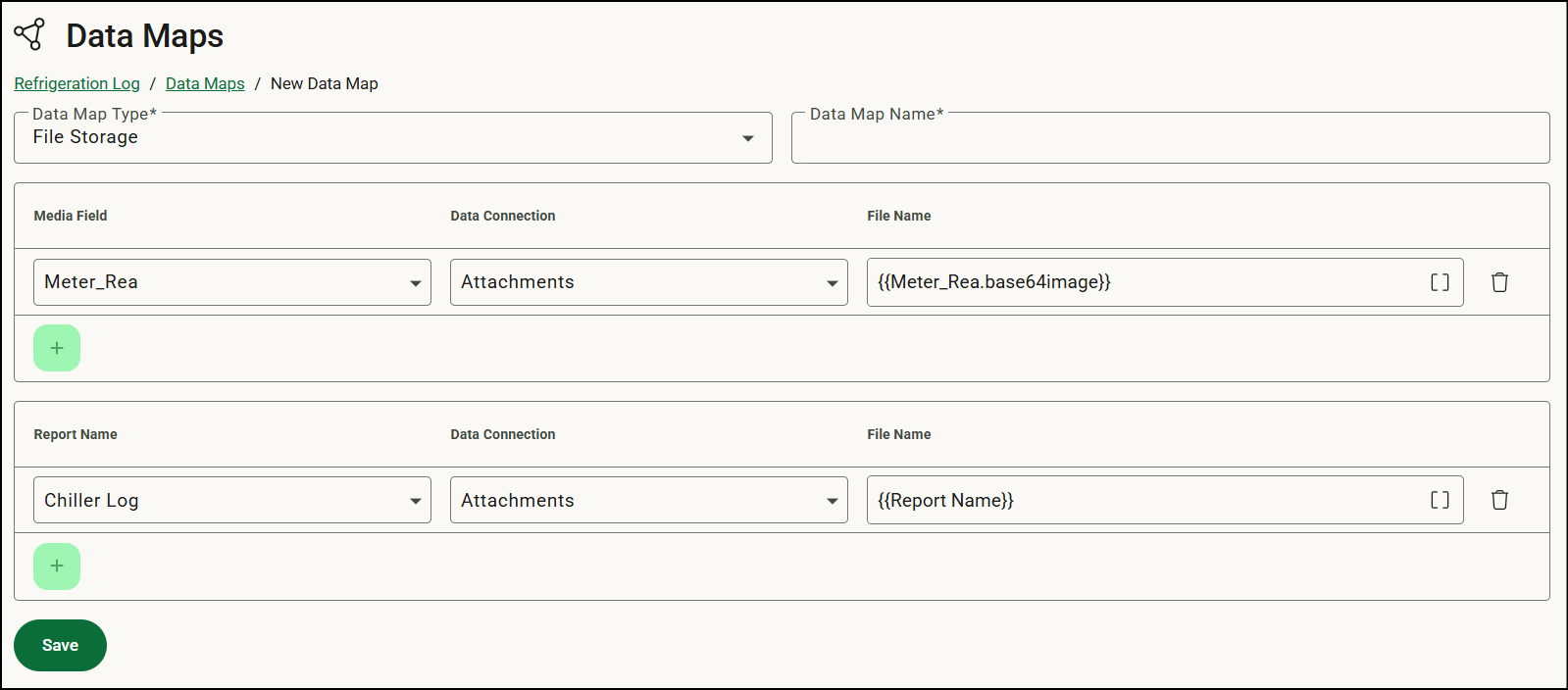Go to Refrigeration Log breadcrumb
This screenshot has height=690, width=1568.
point(76,83)
